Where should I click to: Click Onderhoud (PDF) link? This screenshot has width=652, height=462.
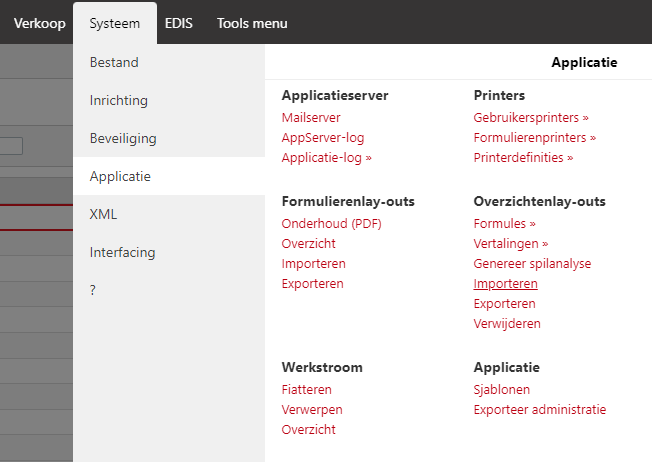click(331, 224)
